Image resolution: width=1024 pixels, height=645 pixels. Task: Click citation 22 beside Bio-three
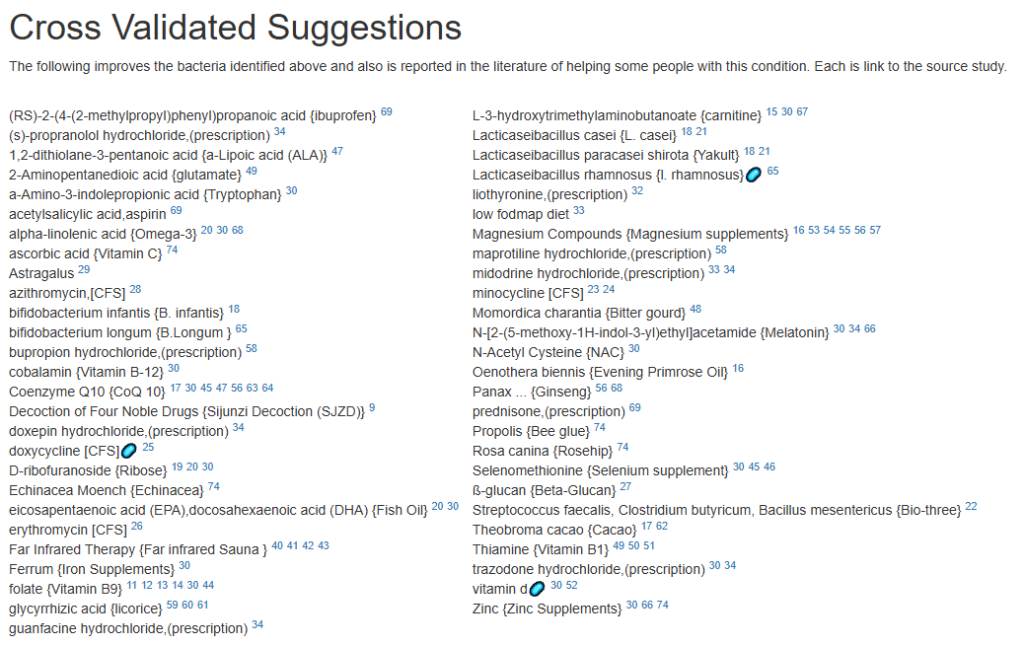tap(971, 507)
